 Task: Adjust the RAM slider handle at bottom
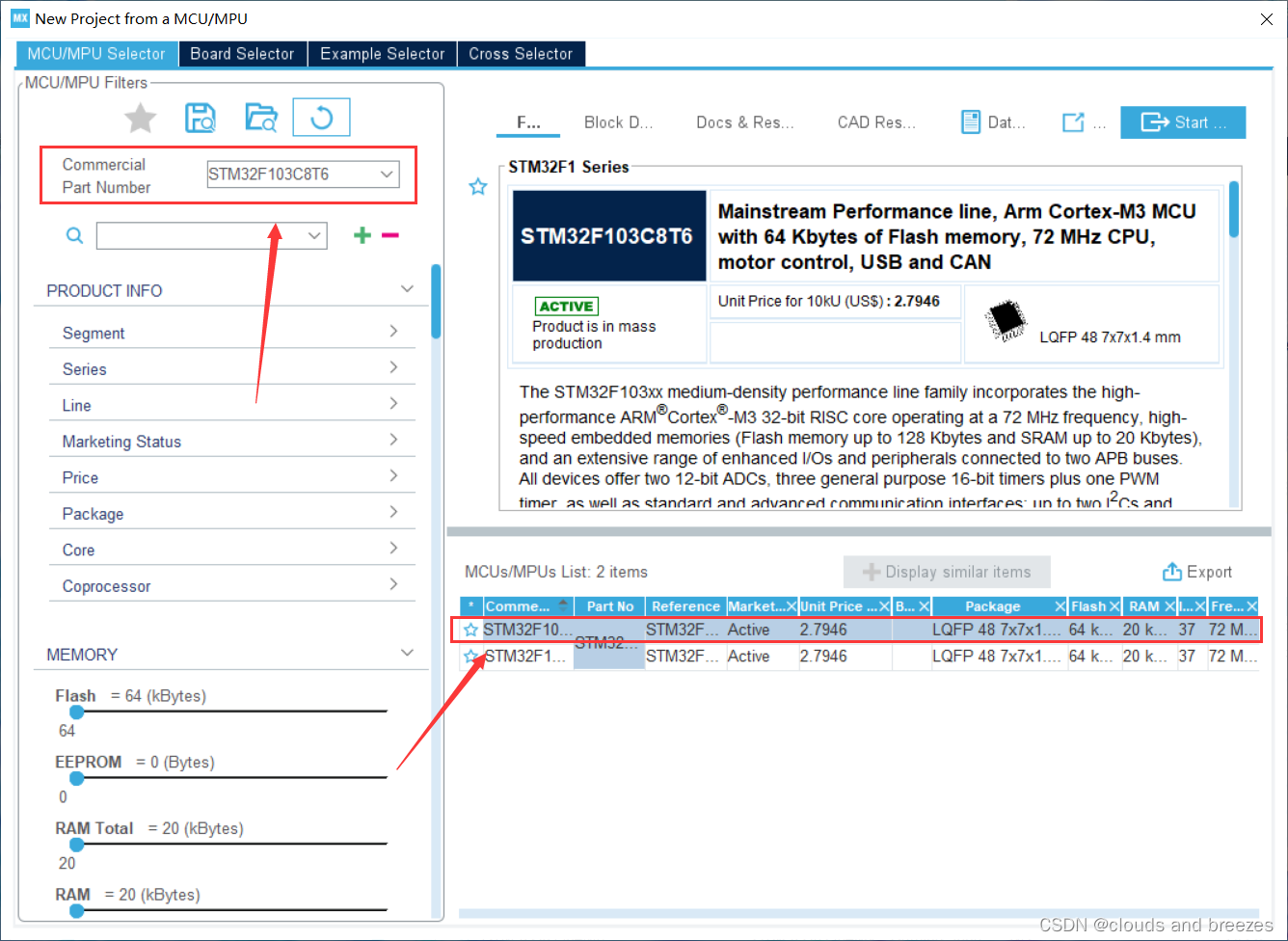tap(77, 910)
